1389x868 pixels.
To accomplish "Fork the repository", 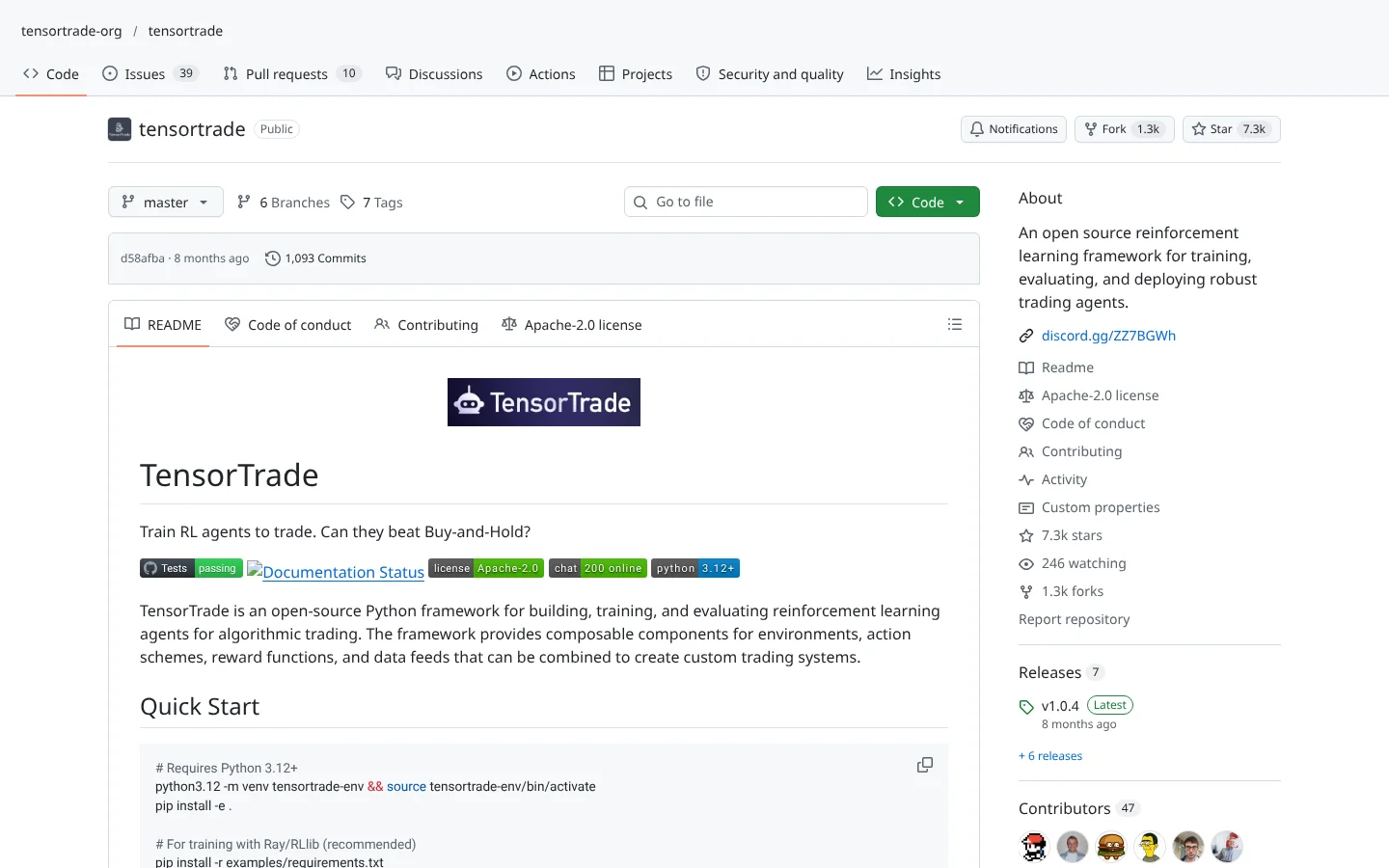I will point(1125,129).
